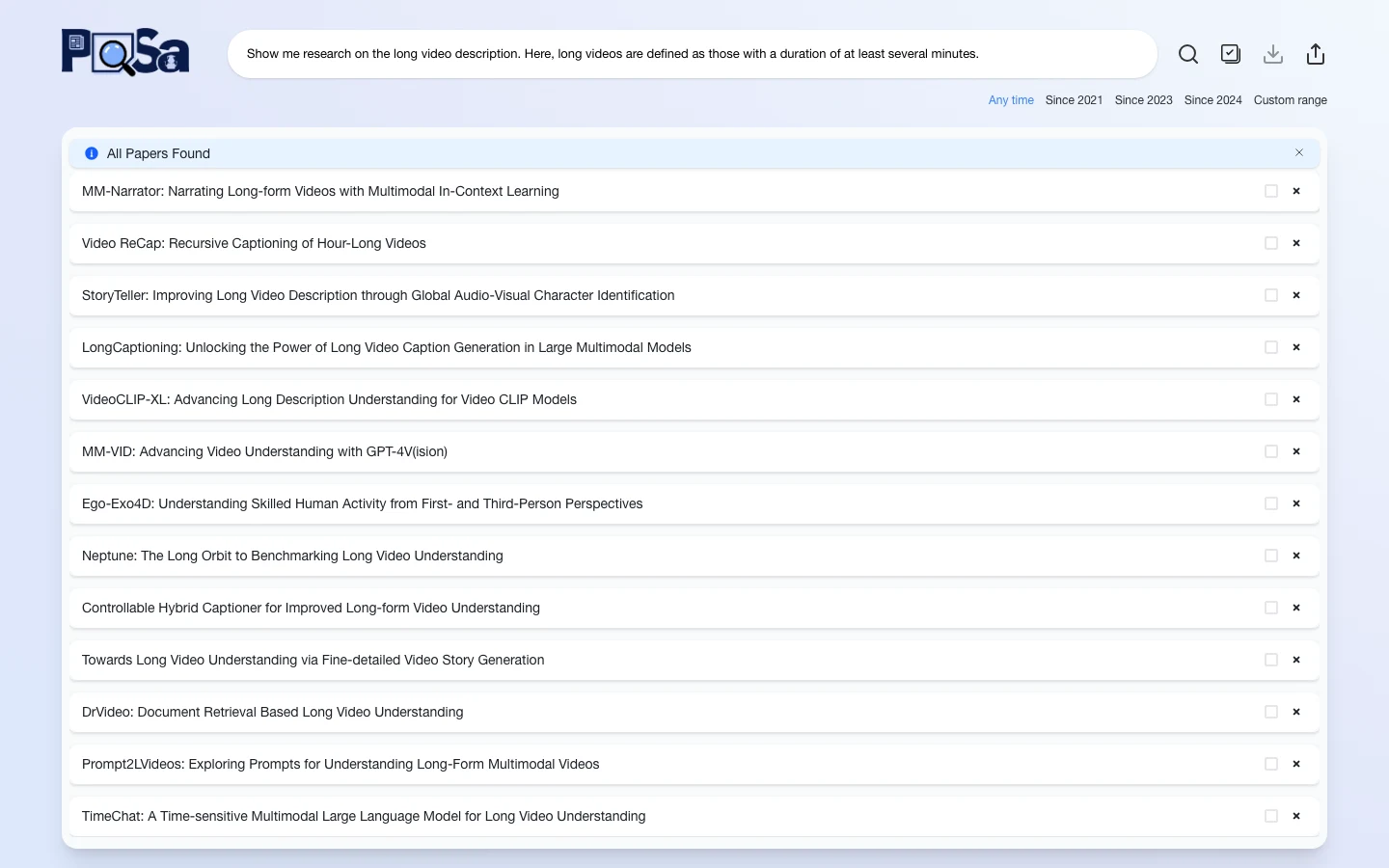
Task: Remove the Ego-Exo4D paper
Action: pyautogui.click(x=1296, y=503)
